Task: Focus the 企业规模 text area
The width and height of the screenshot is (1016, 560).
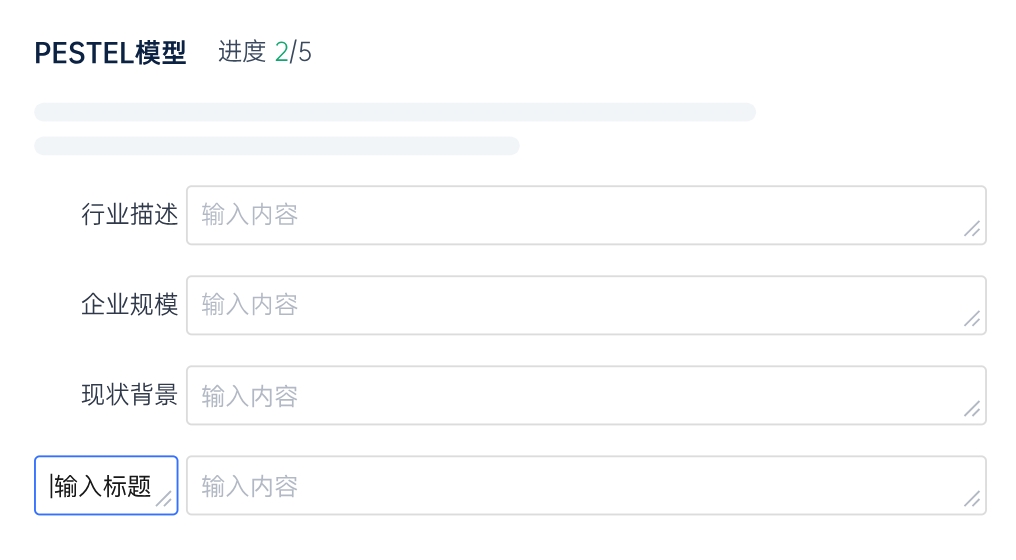Action: tap(586, 305)
